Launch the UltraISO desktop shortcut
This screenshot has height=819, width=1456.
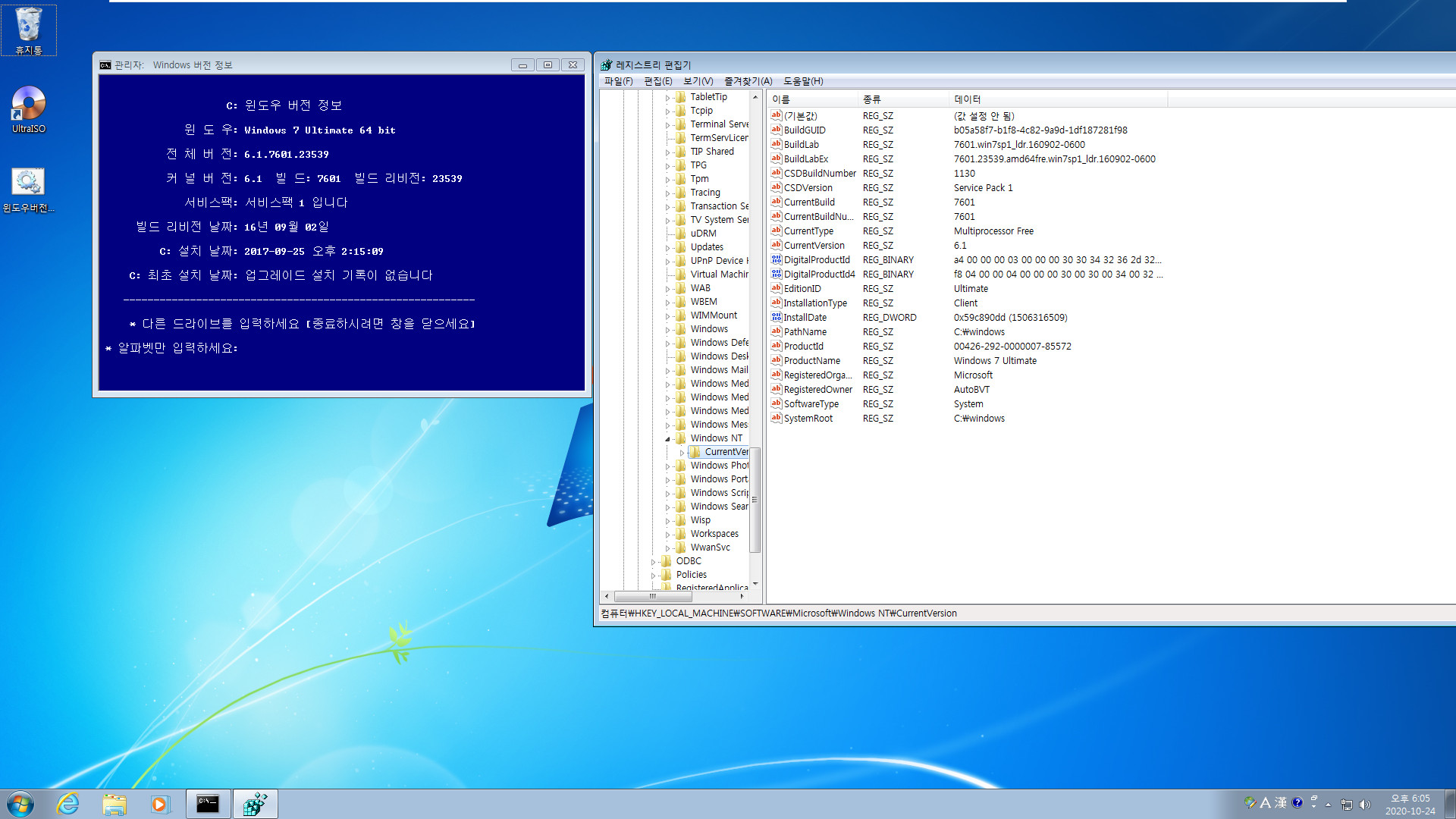(29, 110)
